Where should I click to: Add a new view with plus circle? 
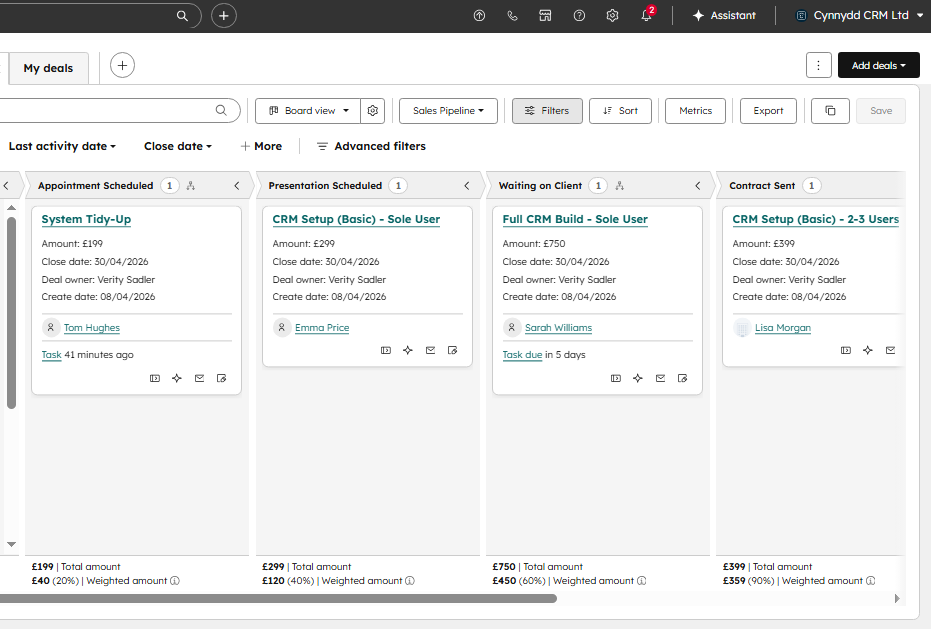point(122,65)
